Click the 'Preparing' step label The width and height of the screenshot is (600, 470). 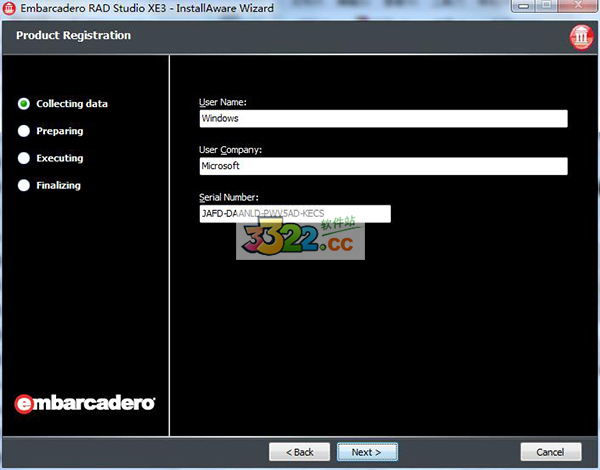[60, 131]
